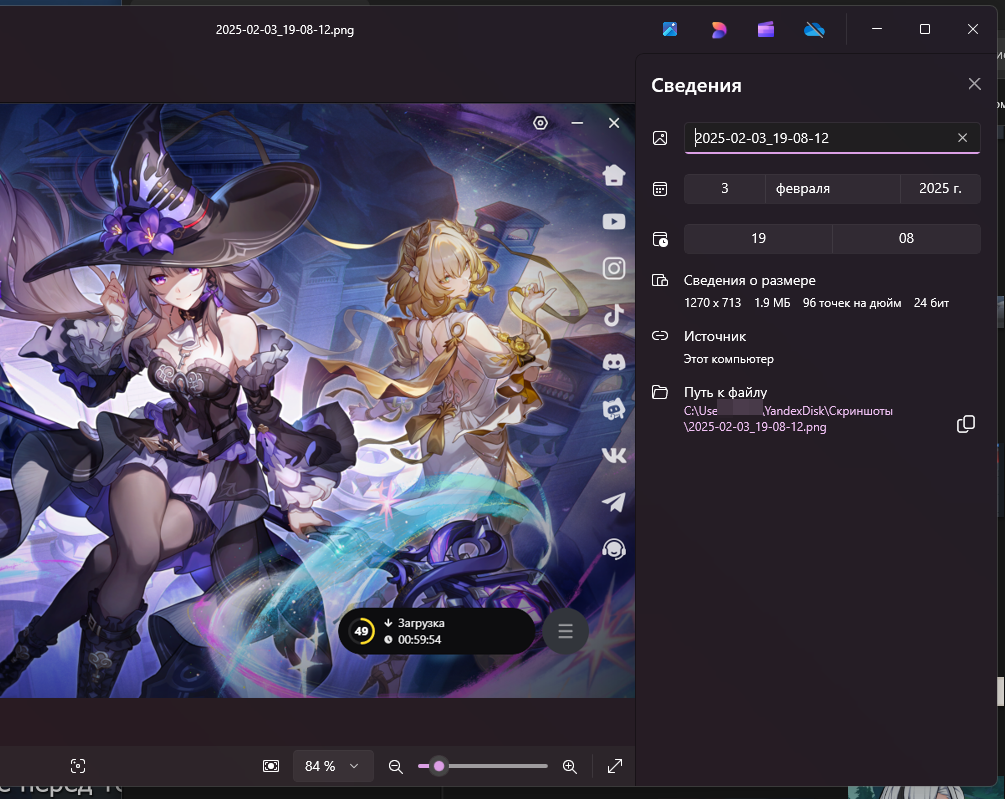Click the 49 percent progress circle
This screenshot has width=1005, height=799.
point(361,631)
